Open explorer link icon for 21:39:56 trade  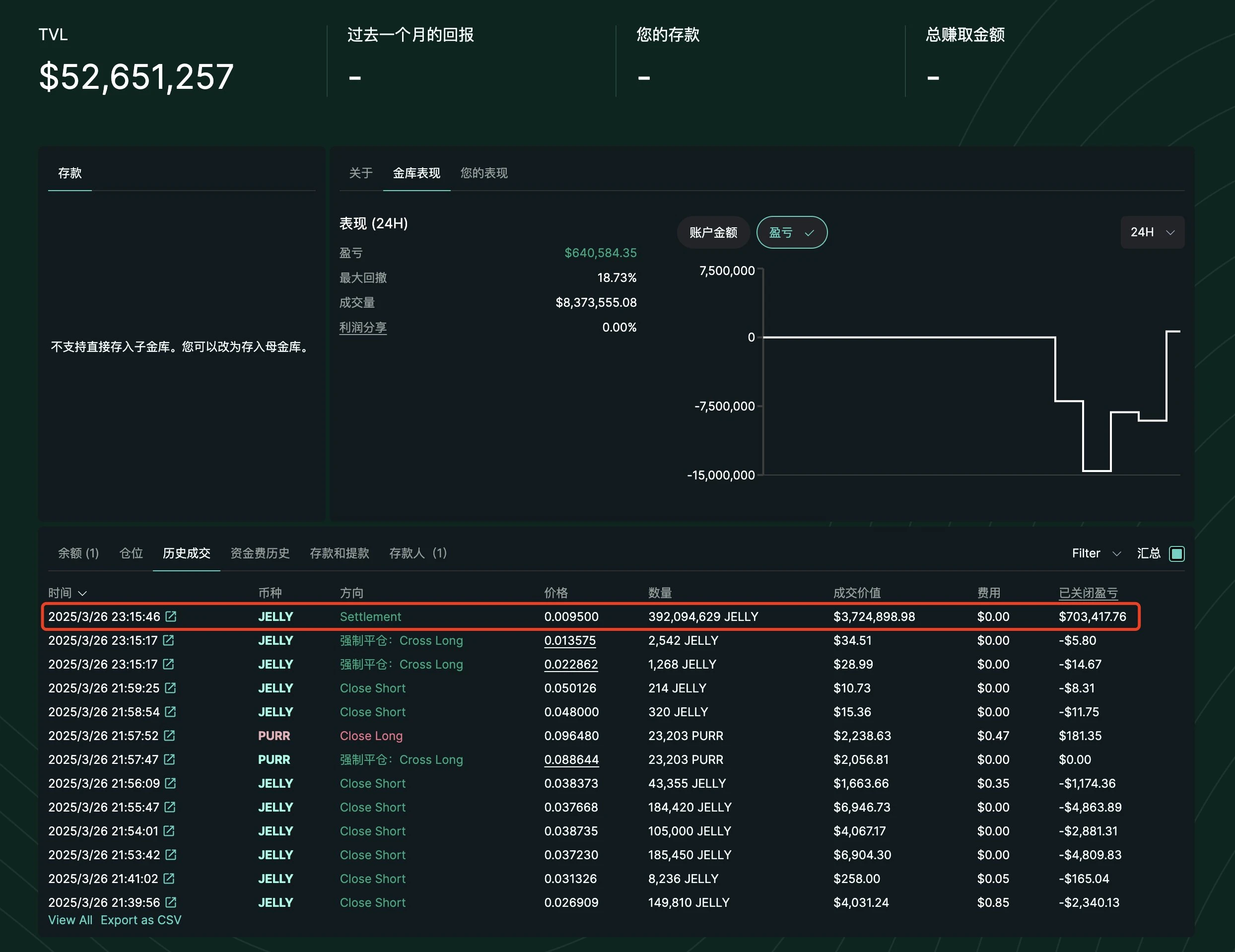(171, 902)
